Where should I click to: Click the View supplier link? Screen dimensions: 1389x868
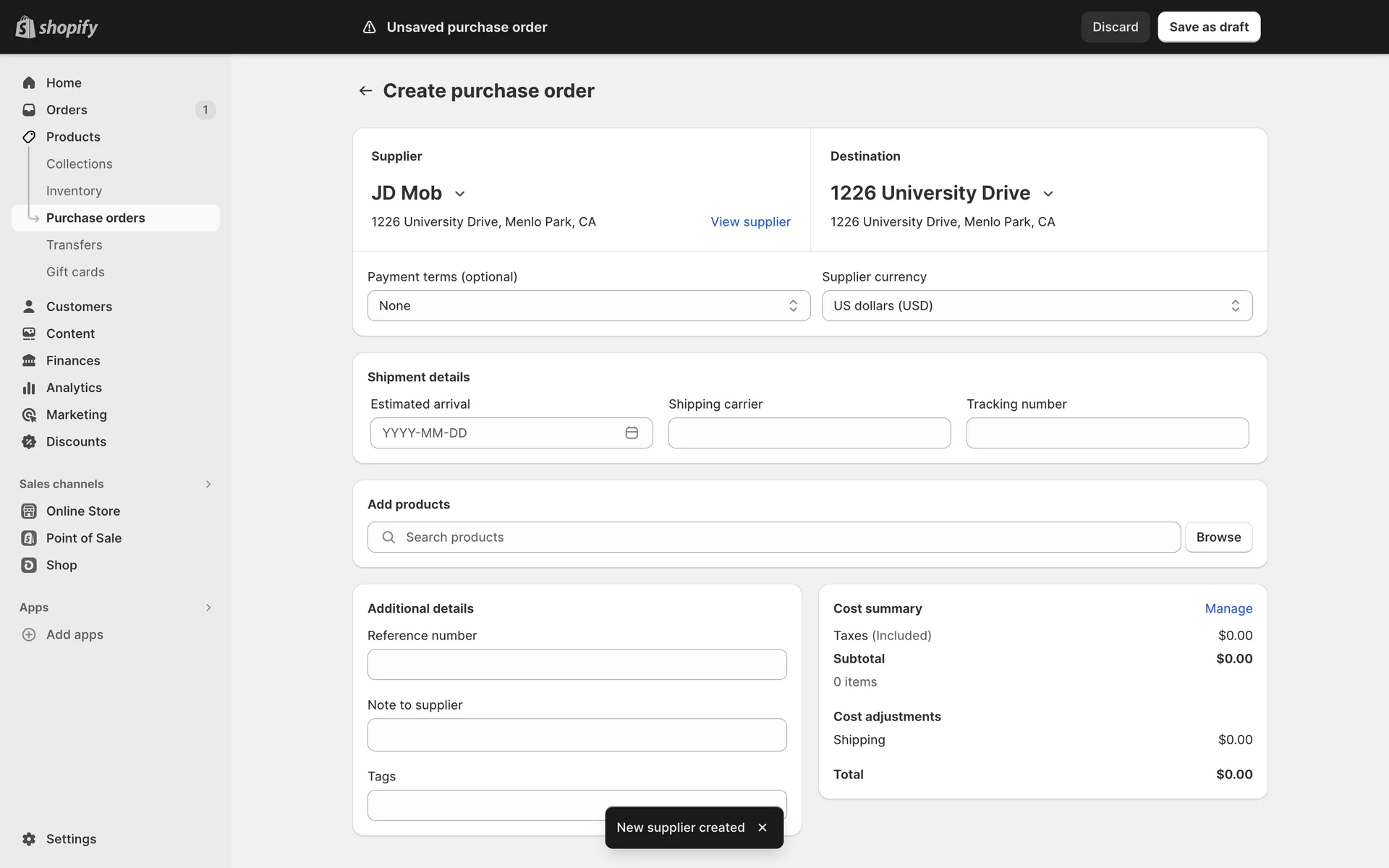pyautogui.click(x=750, y=222)
